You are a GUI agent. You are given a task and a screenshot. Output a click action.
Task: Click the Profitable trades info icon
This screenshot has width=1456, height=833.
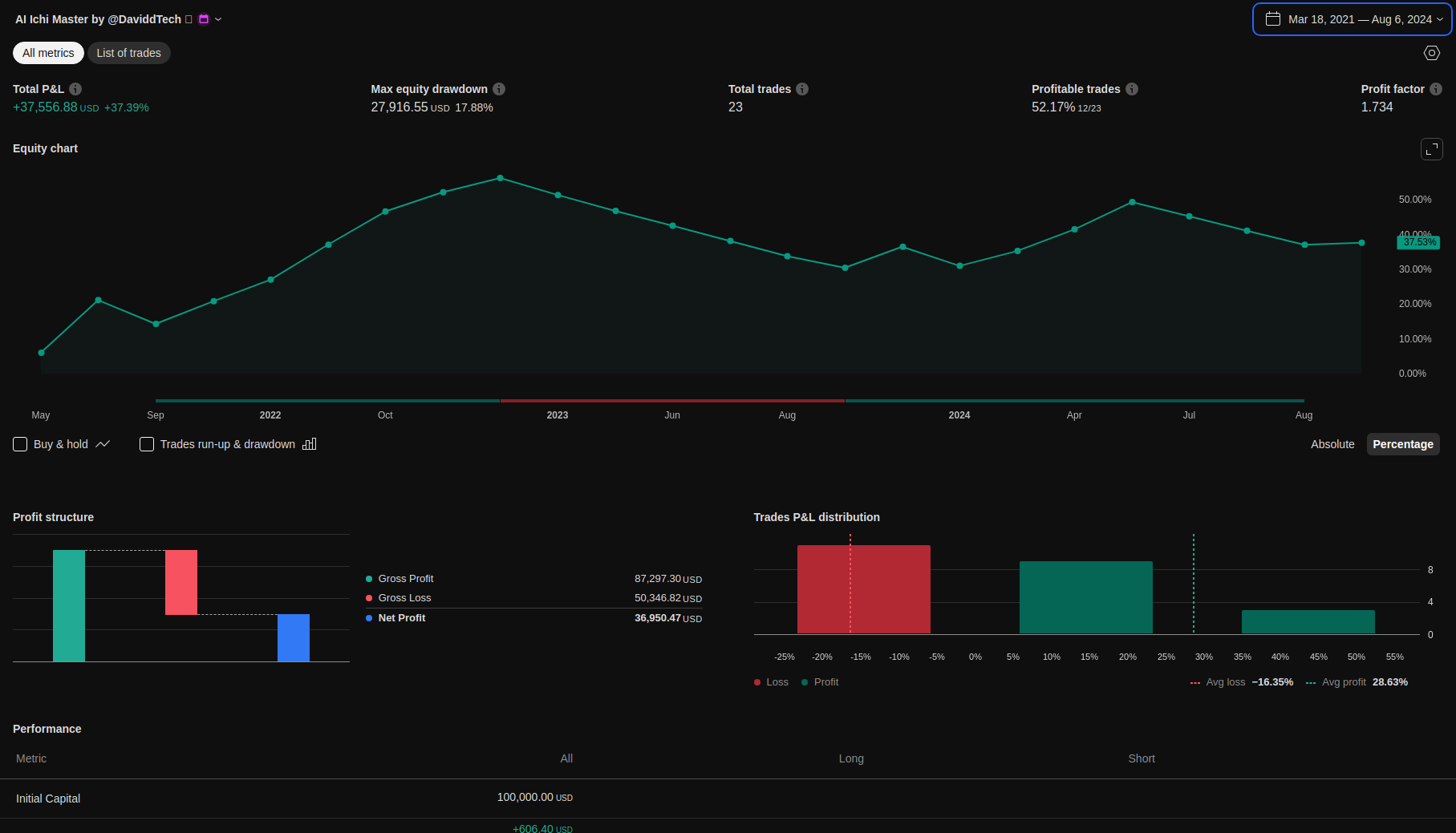pos(1132,89)
